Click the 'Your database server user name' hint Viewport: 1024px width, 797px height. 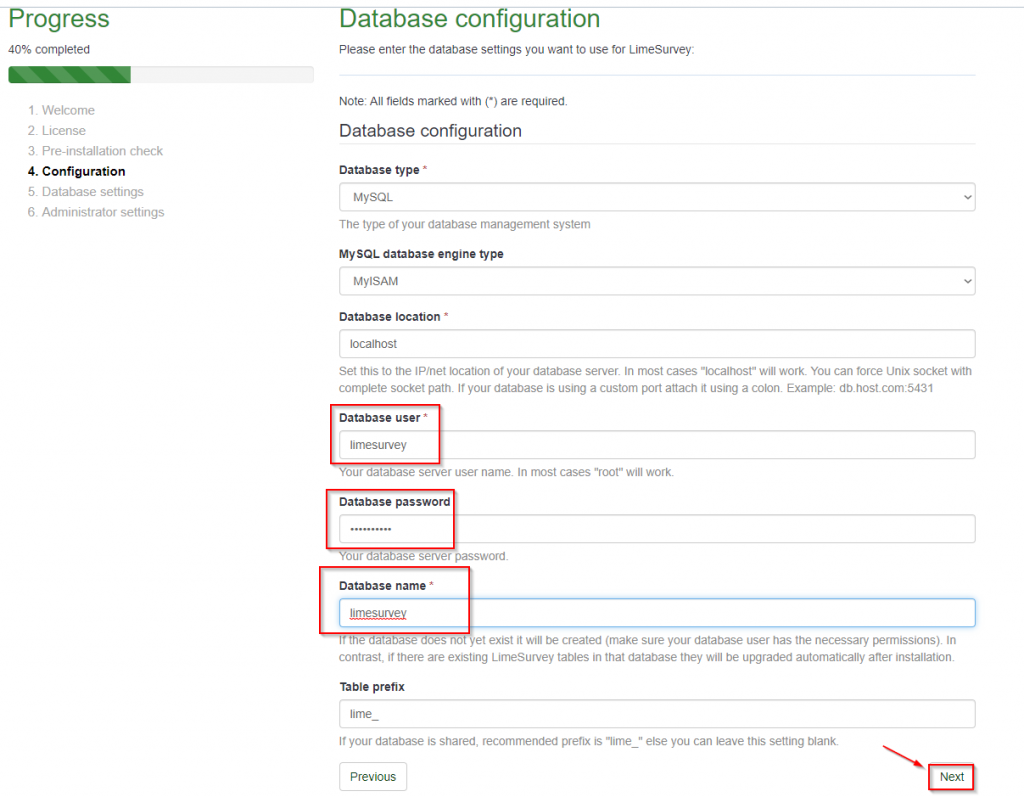point(506,472)
